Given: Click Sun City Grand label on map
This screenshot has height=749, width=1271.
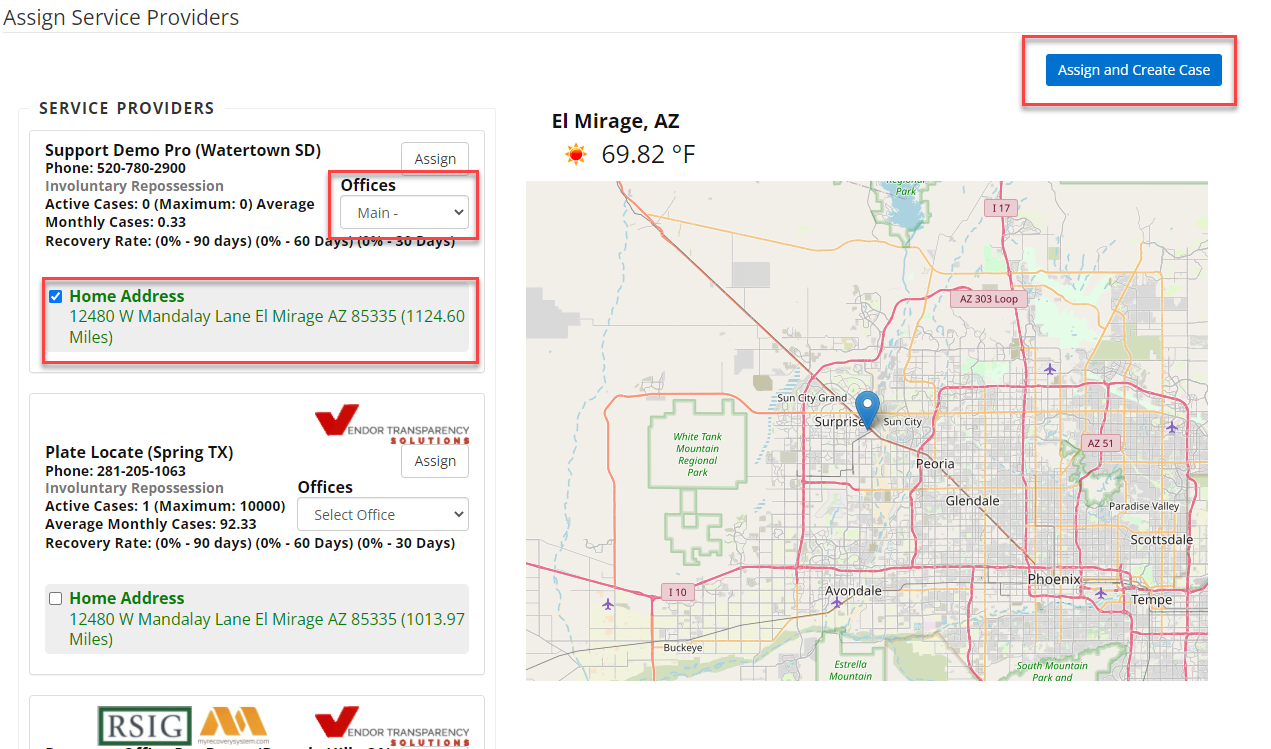Looking at the screenshot, I should click(x=812, y=398).
